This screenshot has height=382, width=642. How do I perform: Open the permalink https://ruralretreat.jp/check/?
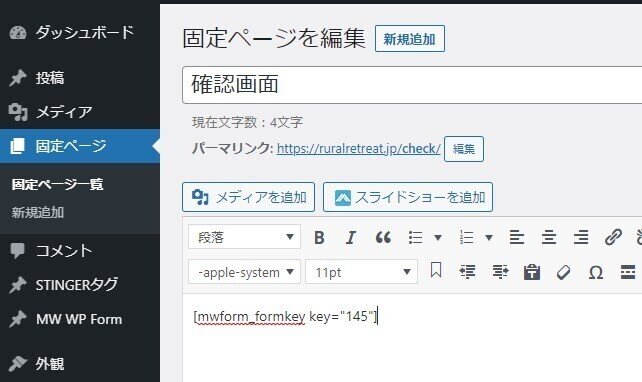point(359,149)
